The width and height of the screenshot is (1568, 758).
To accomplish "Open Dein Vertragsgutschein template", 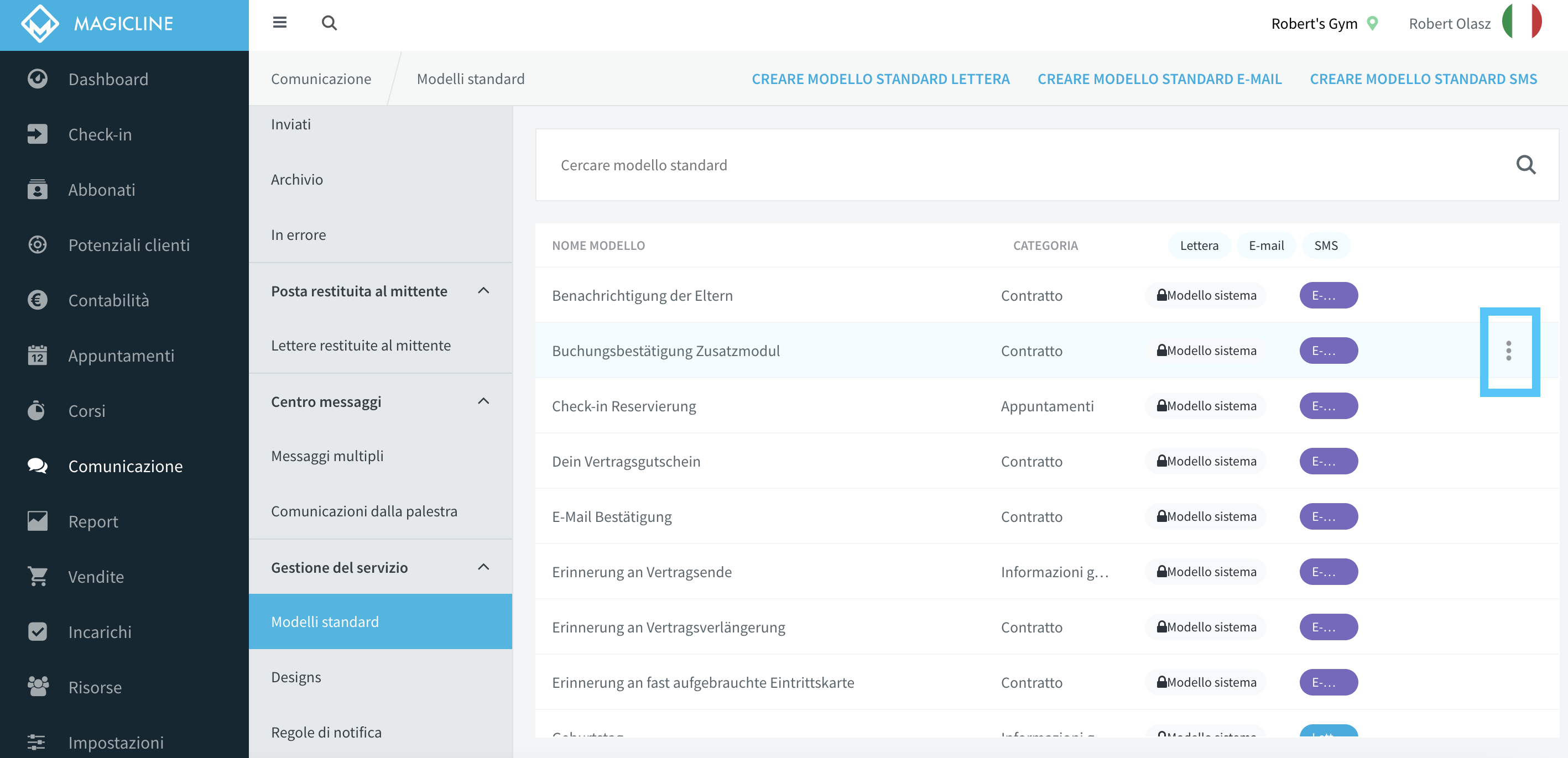I will click(x=626, y=462).
